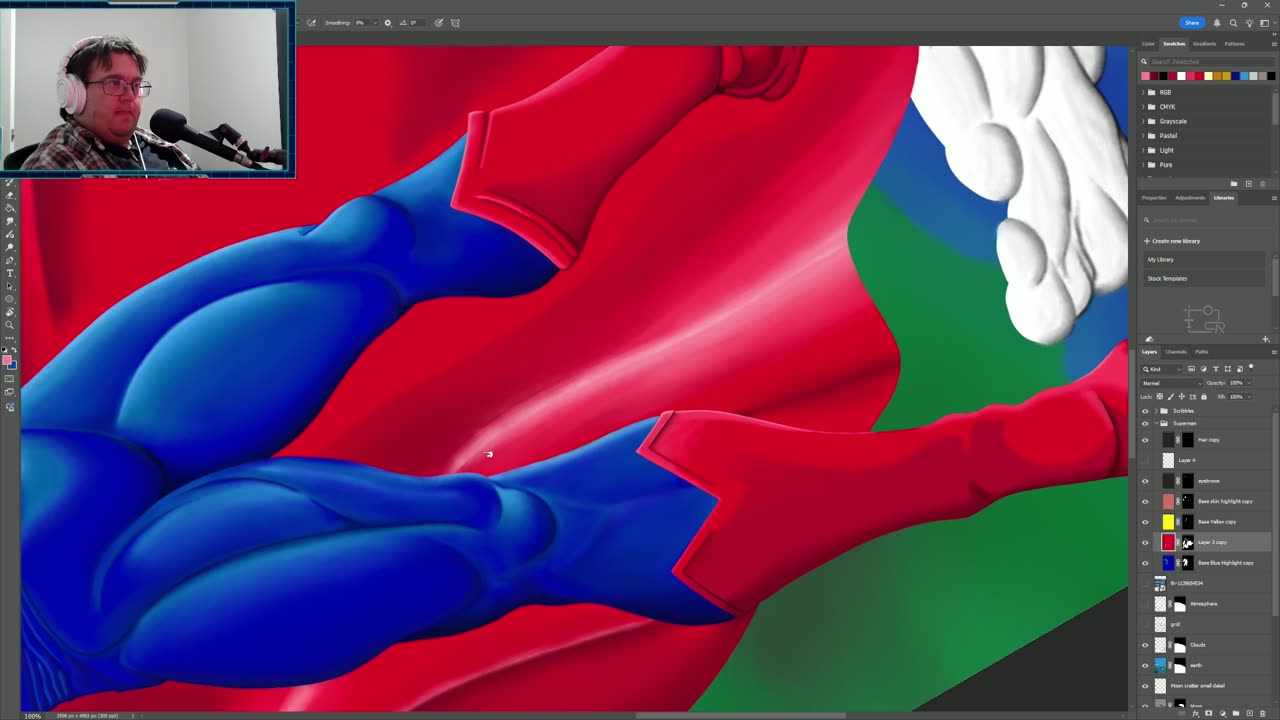Expand the Light swatch group

click(1143, 150)
